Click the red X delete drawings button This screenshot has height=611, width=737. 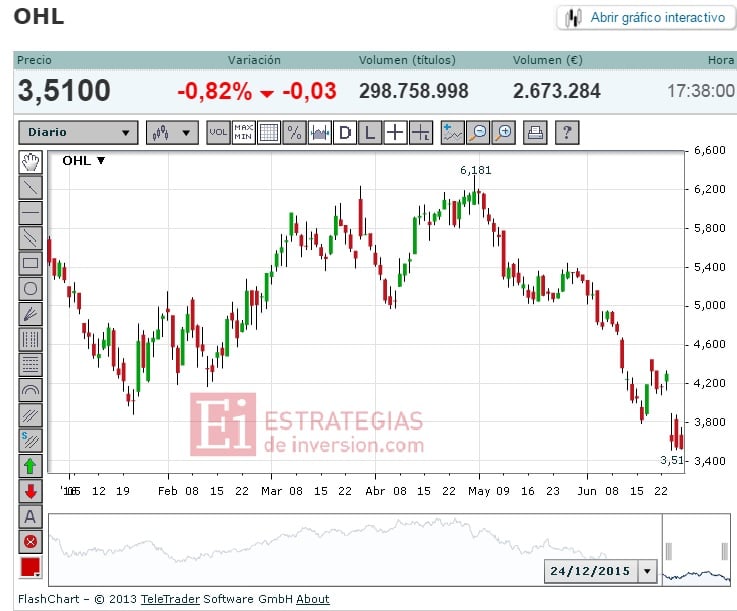(31, 542)
